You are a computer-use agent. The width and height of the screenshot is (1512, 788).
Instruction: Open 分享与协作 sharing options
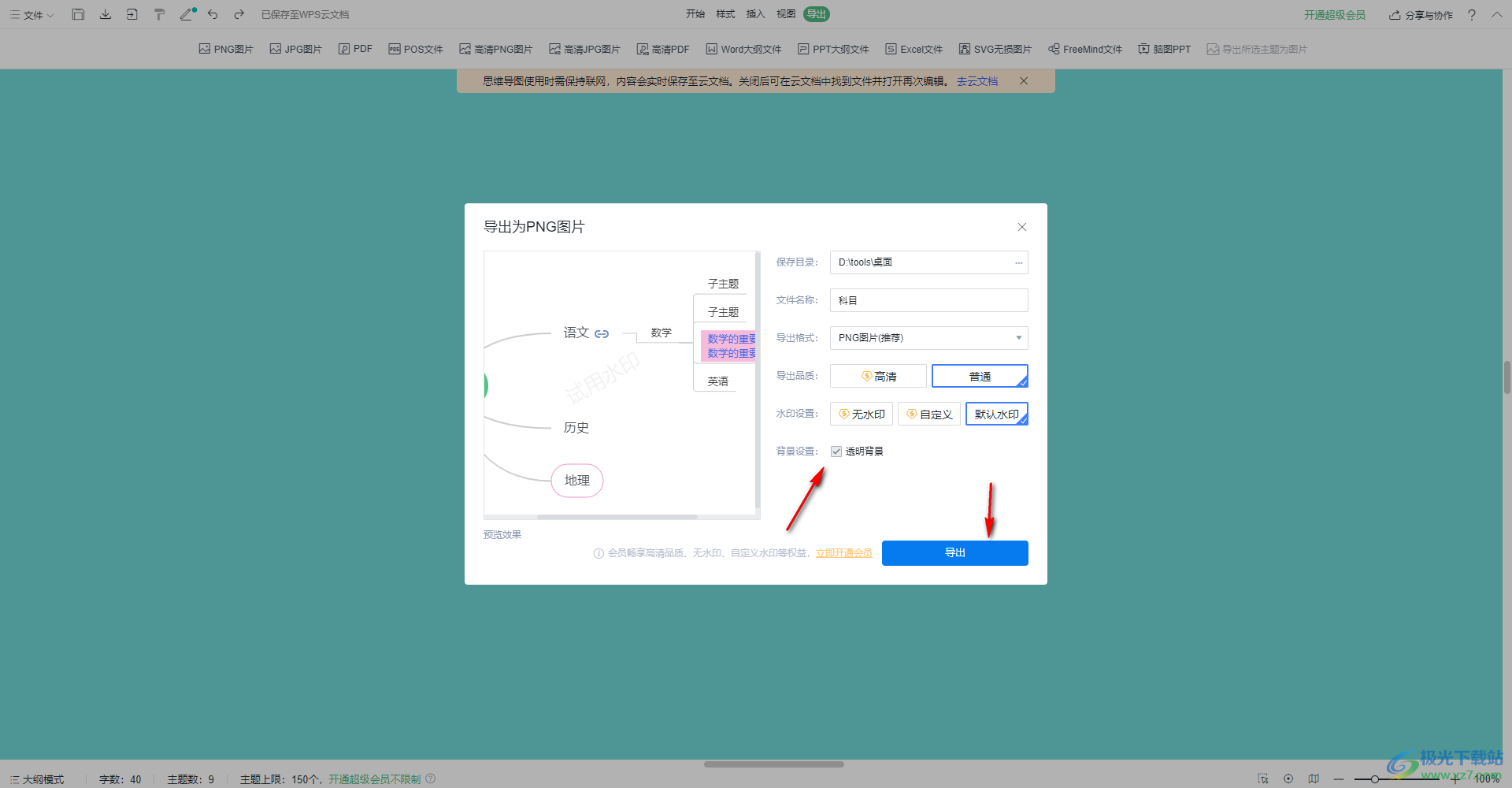[x=1421, y=15]
